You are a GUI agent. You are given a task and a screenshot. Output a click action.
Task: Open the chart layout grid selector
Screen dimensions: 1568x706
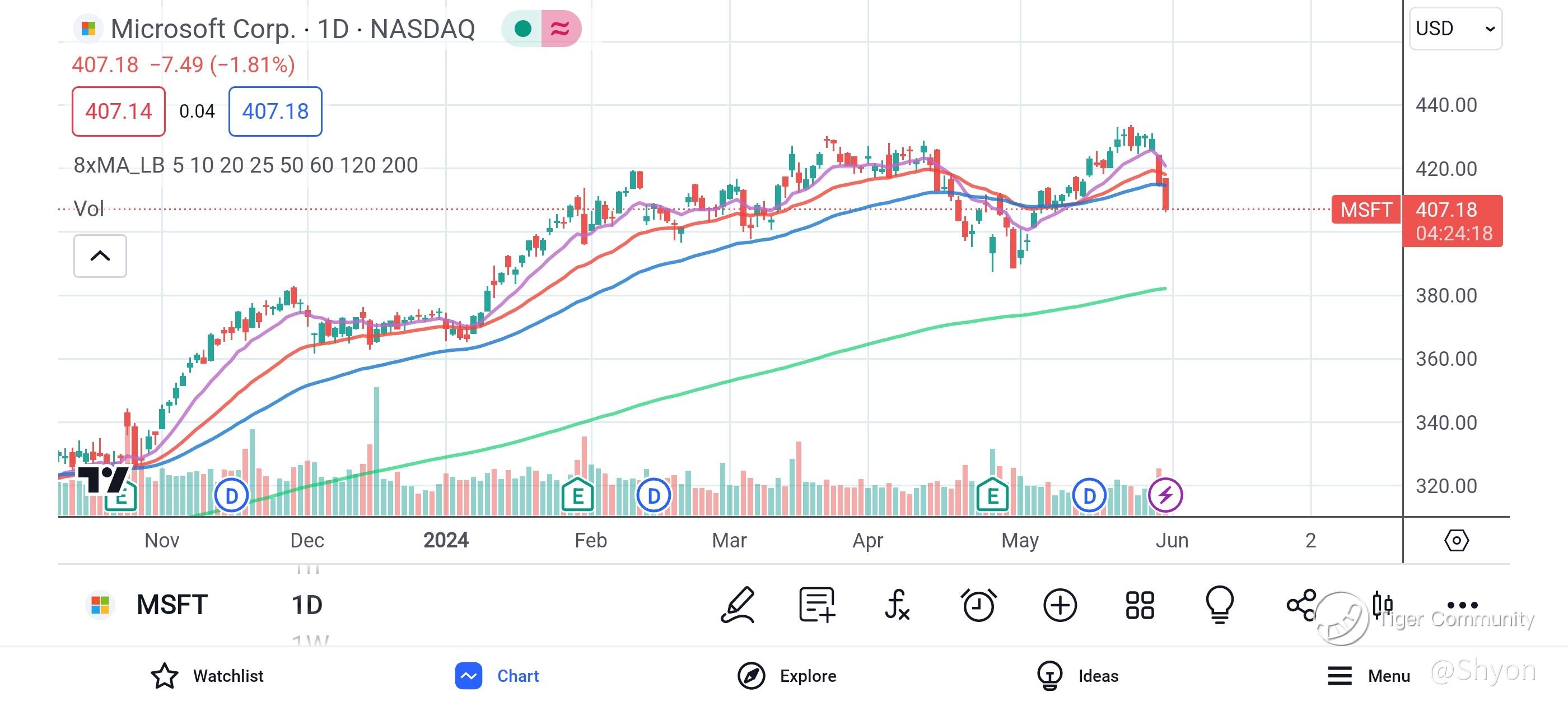[1140, 606]
